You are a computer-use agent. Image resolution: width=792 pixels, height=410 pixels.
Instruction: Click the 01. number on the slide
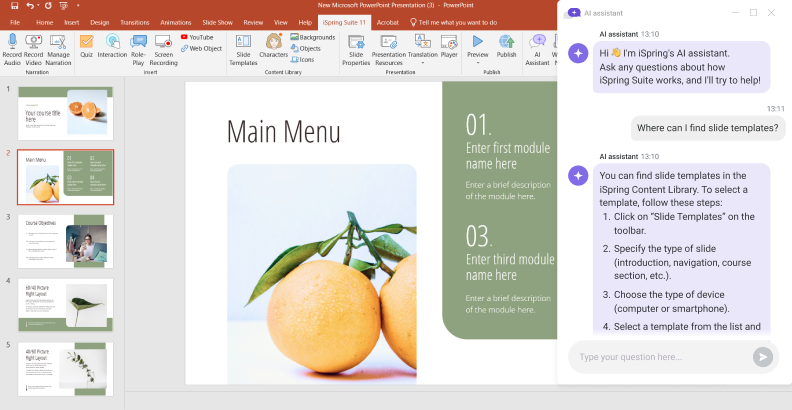pyautogui.click(x=478, y=125)
